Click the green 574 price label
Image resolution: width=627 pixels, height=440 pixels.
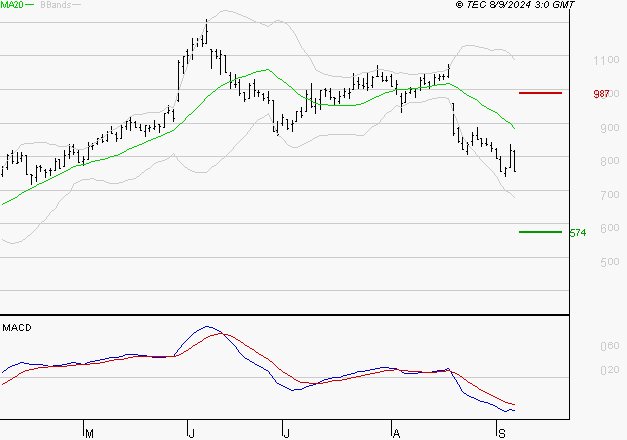click(578, 233)
